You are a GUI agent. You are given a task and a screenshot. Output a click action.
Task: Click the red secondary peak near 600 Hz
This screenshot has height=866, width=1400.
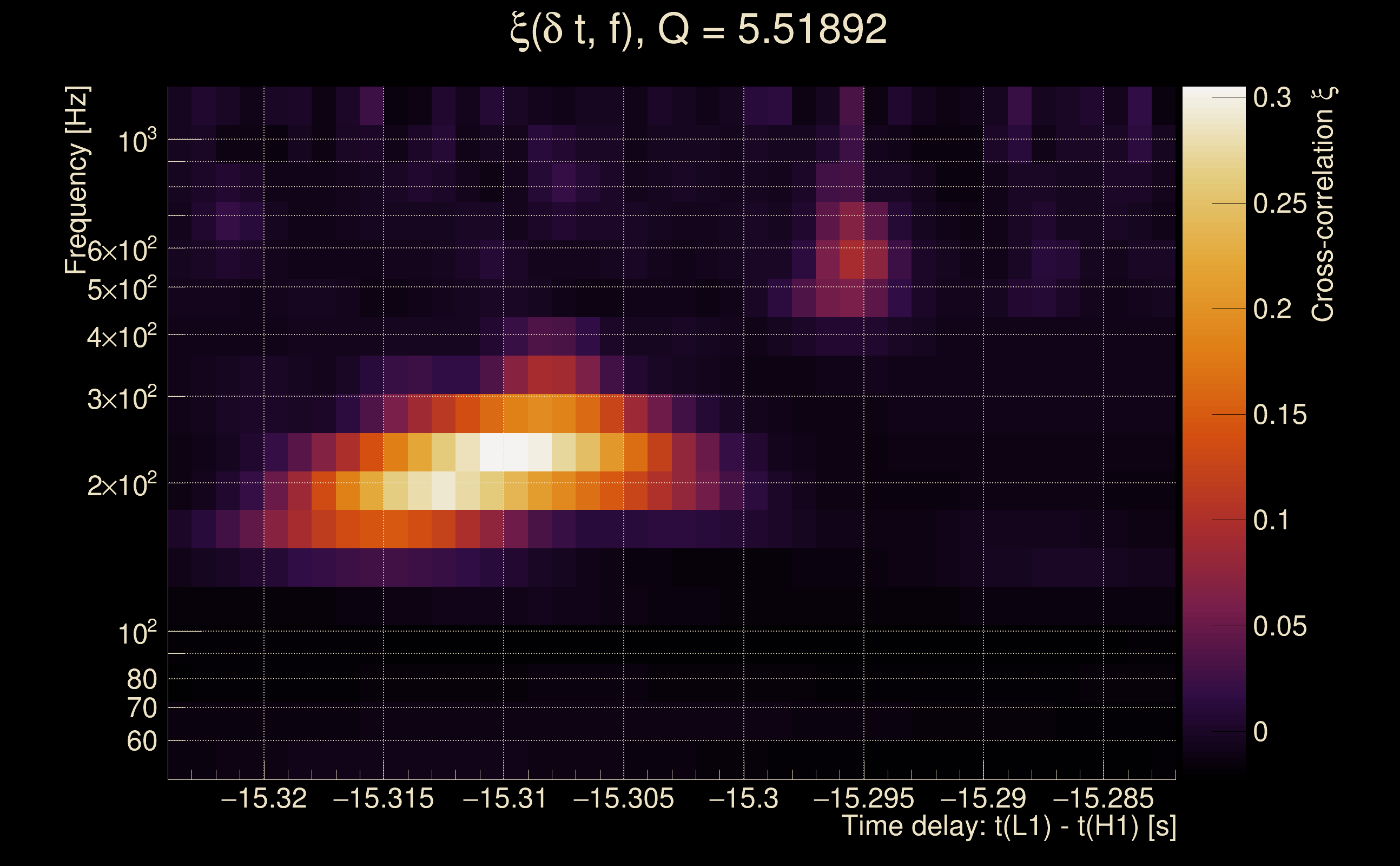click(851, 259)
